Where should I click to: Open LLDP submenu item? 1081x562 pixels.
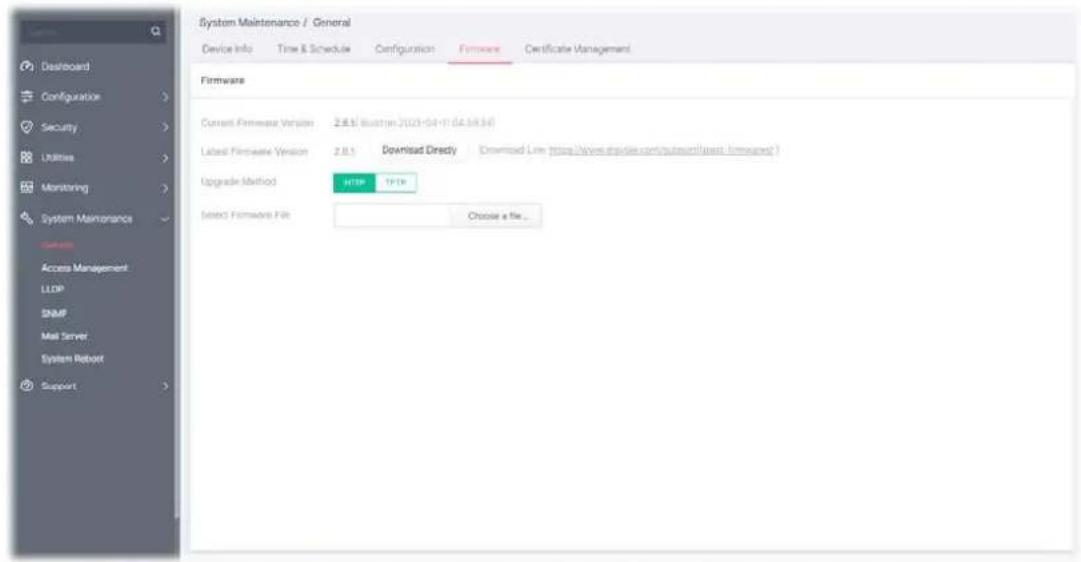tap(52, 289)
